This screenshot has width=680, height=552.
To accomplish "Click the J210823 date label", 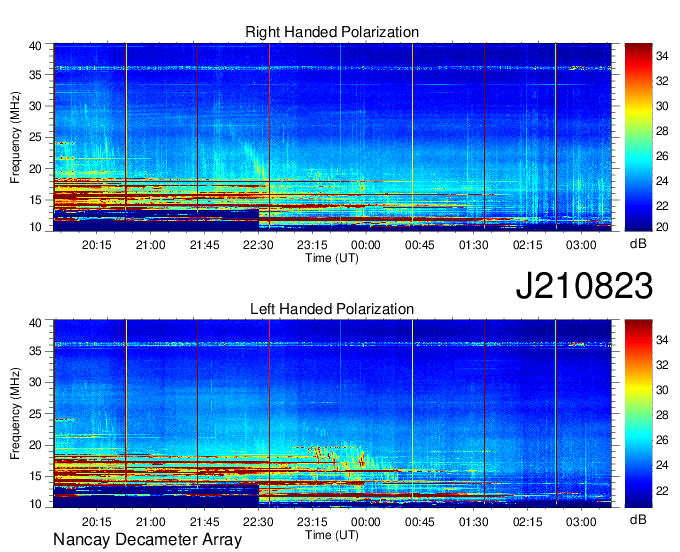I will 584,286.
